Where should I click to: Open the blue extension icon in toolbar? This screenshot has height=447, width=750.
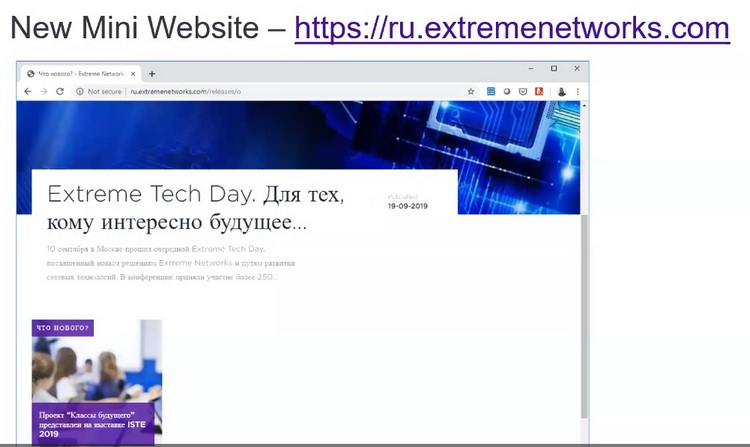point(491,91)
